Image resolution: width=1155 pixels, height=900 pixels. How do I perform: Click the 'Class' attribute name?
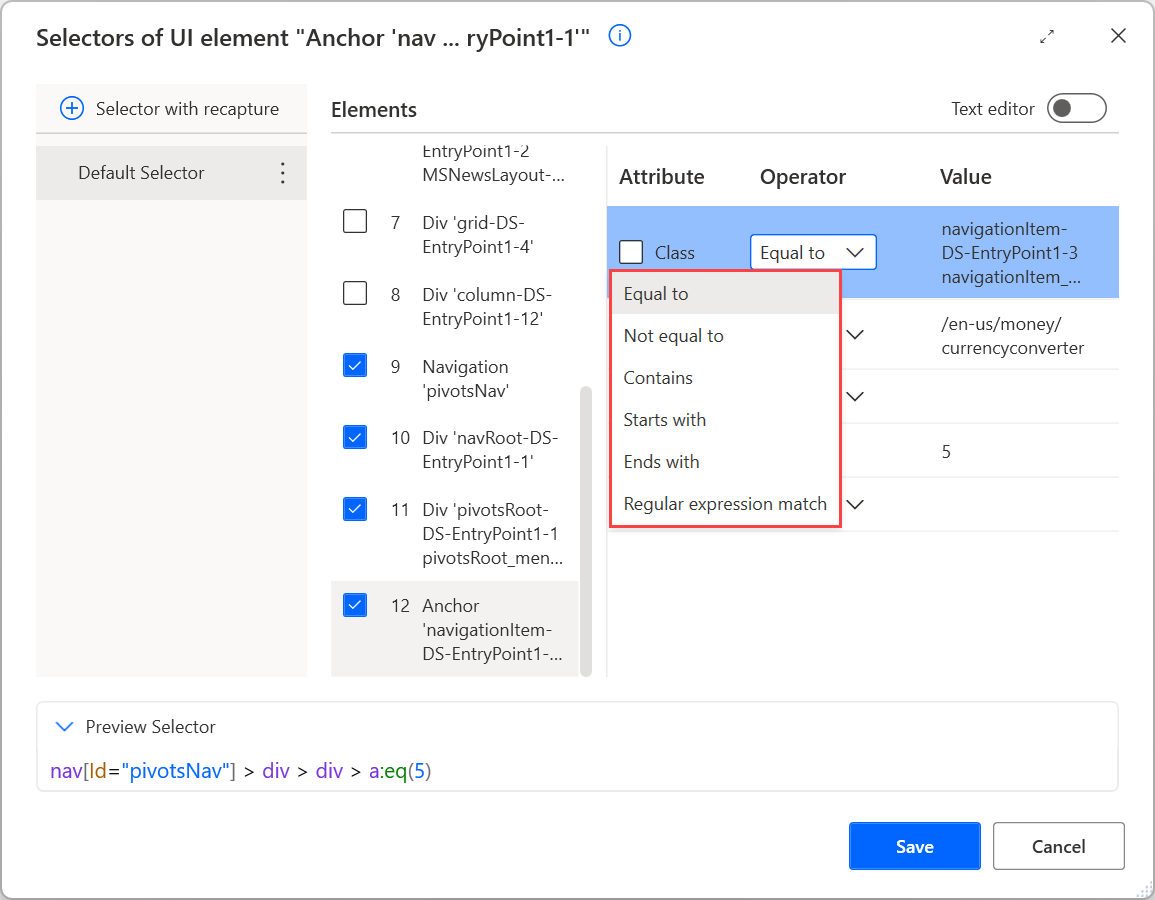(x=675, y=253)
